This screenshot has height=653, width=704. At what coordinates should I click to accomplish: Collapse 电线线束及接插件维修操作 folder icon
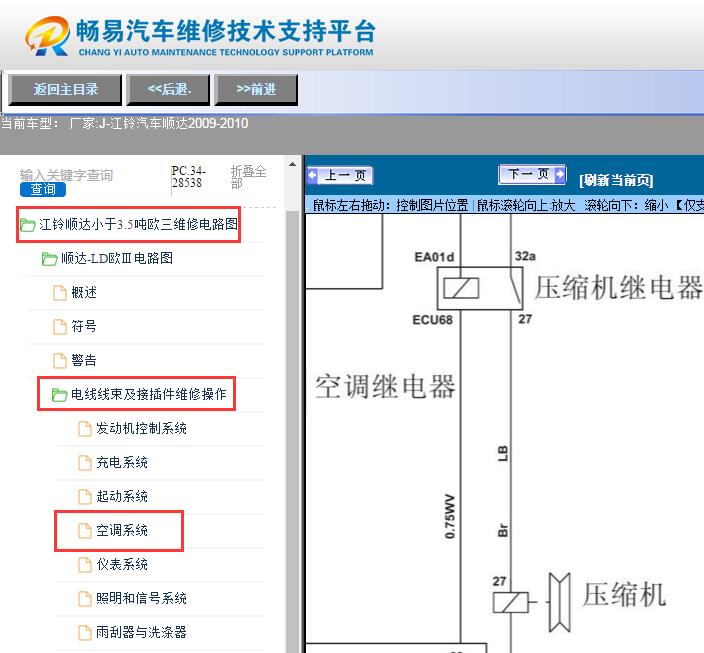59,395
